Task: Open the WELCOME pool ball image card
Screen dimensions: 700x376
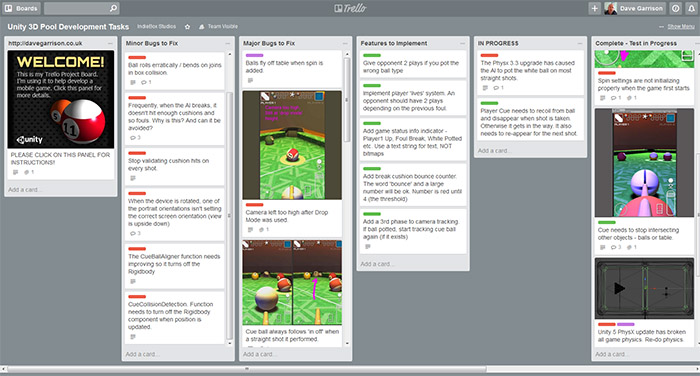Action: click(61, 99)
